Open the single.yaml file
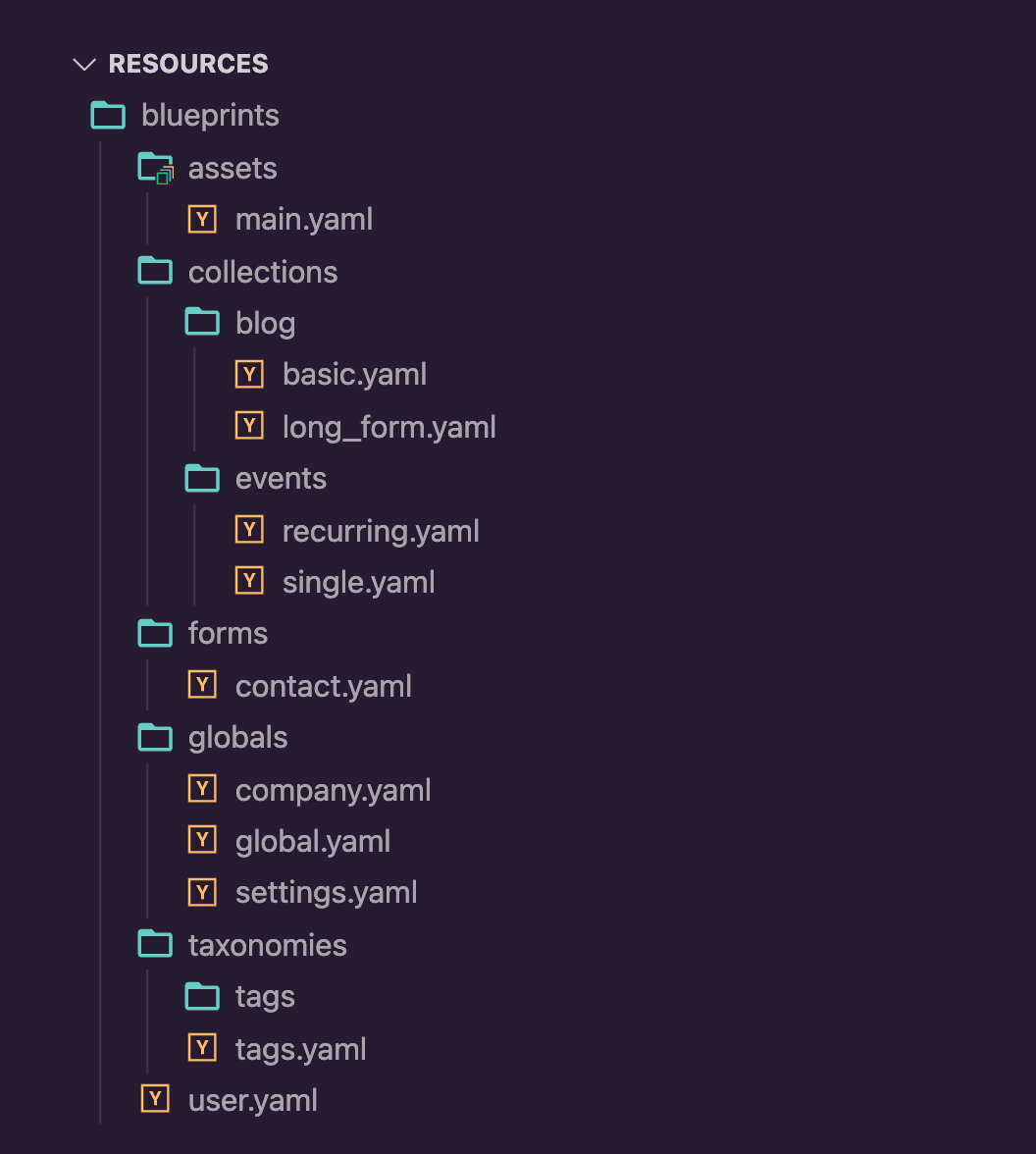Image resolution: width=1036 pixels, height=1154 pixels. point(358,581)
